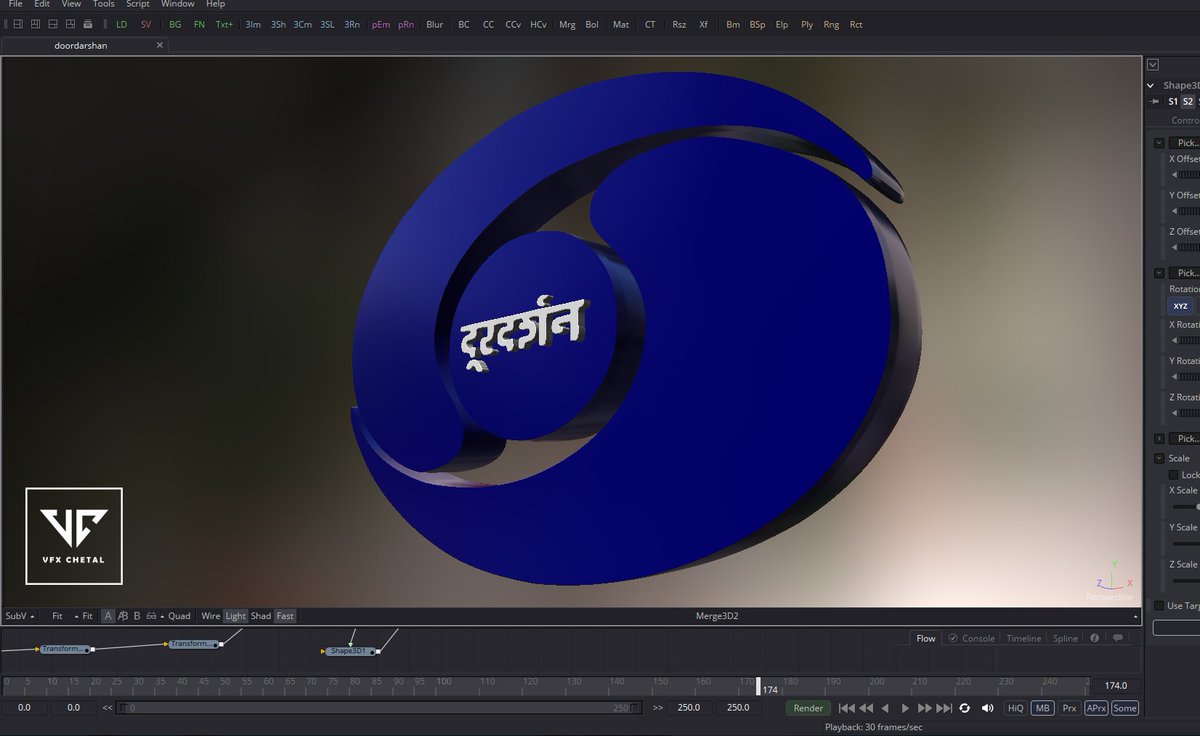
Task: Insert Shape 3D tool 3Sh
Action: coord(278,24)
